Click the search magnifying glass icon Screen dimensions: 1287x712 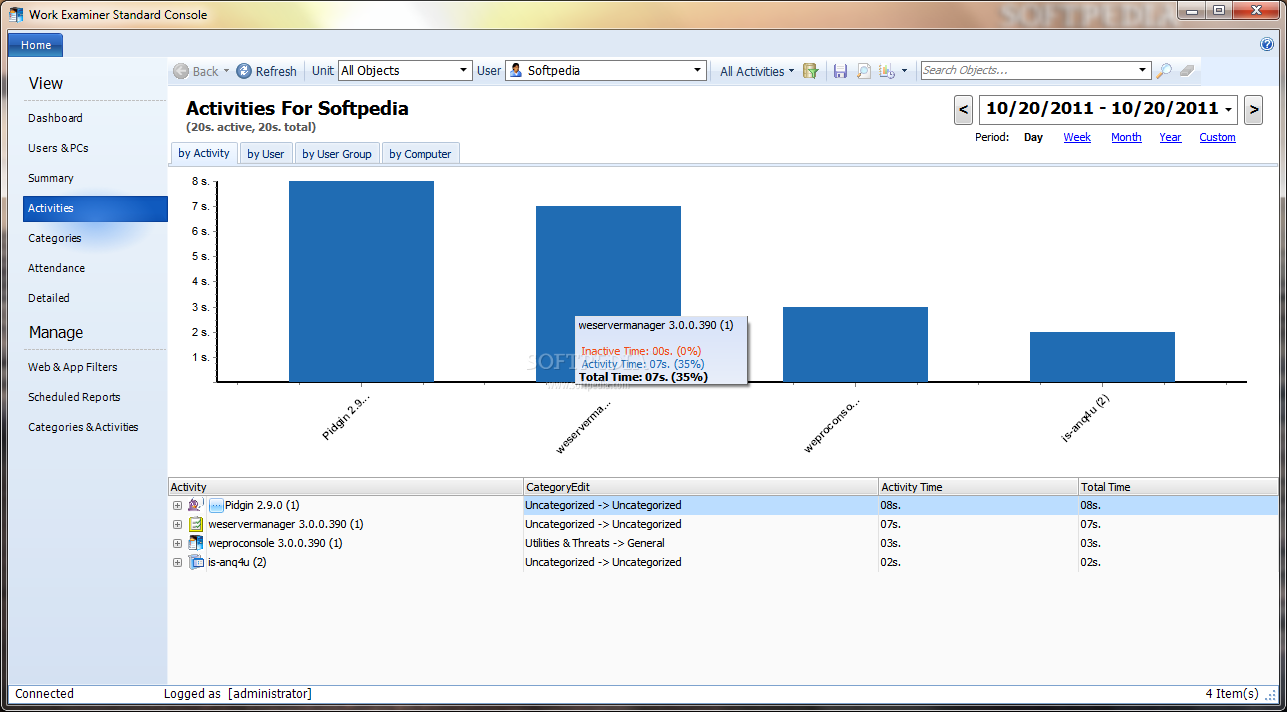coord(1164,71)
